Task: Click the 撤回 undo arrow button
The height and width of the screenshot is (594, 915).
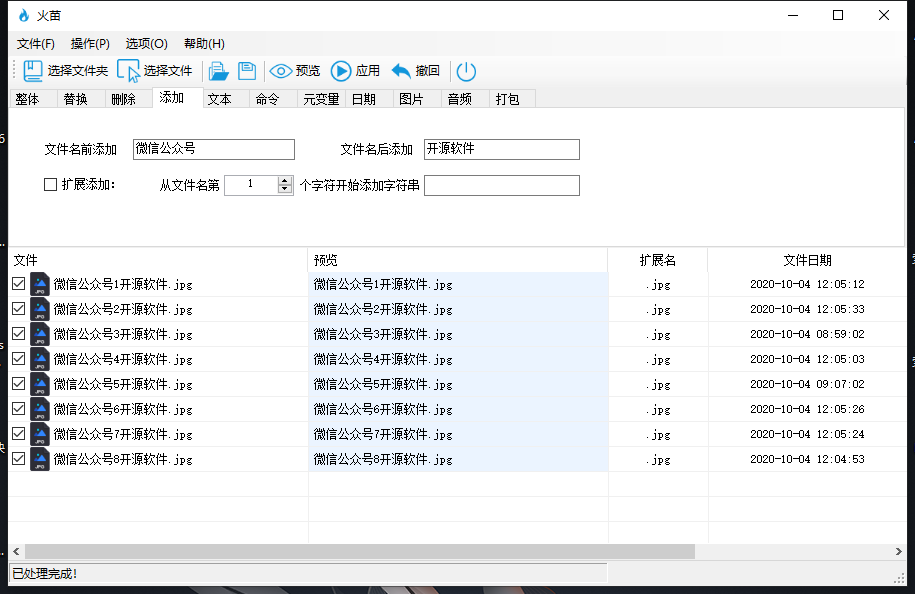Action: (x=415, y=71)
